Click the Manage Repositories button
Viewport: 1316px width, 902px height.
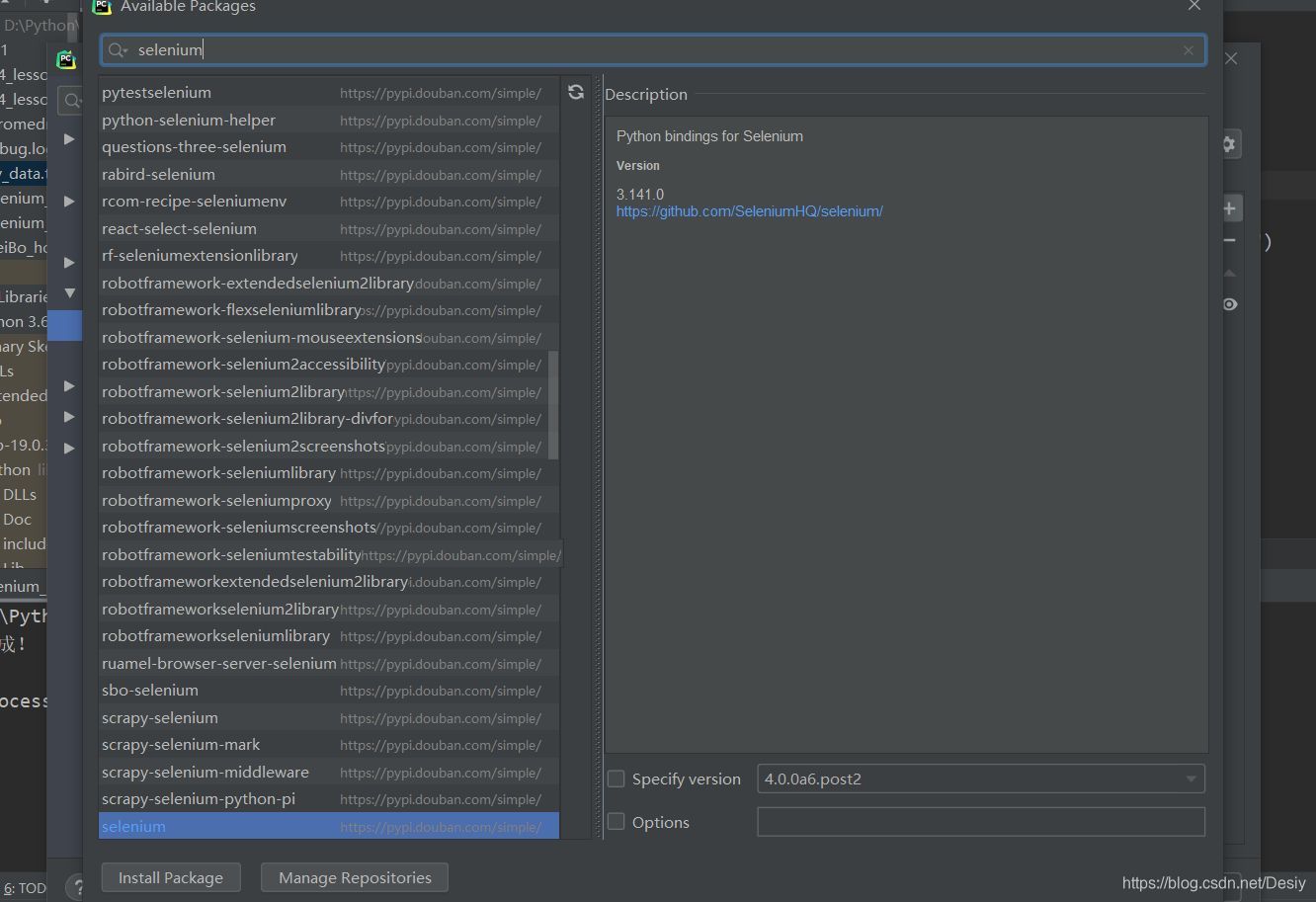coord(355,877)
